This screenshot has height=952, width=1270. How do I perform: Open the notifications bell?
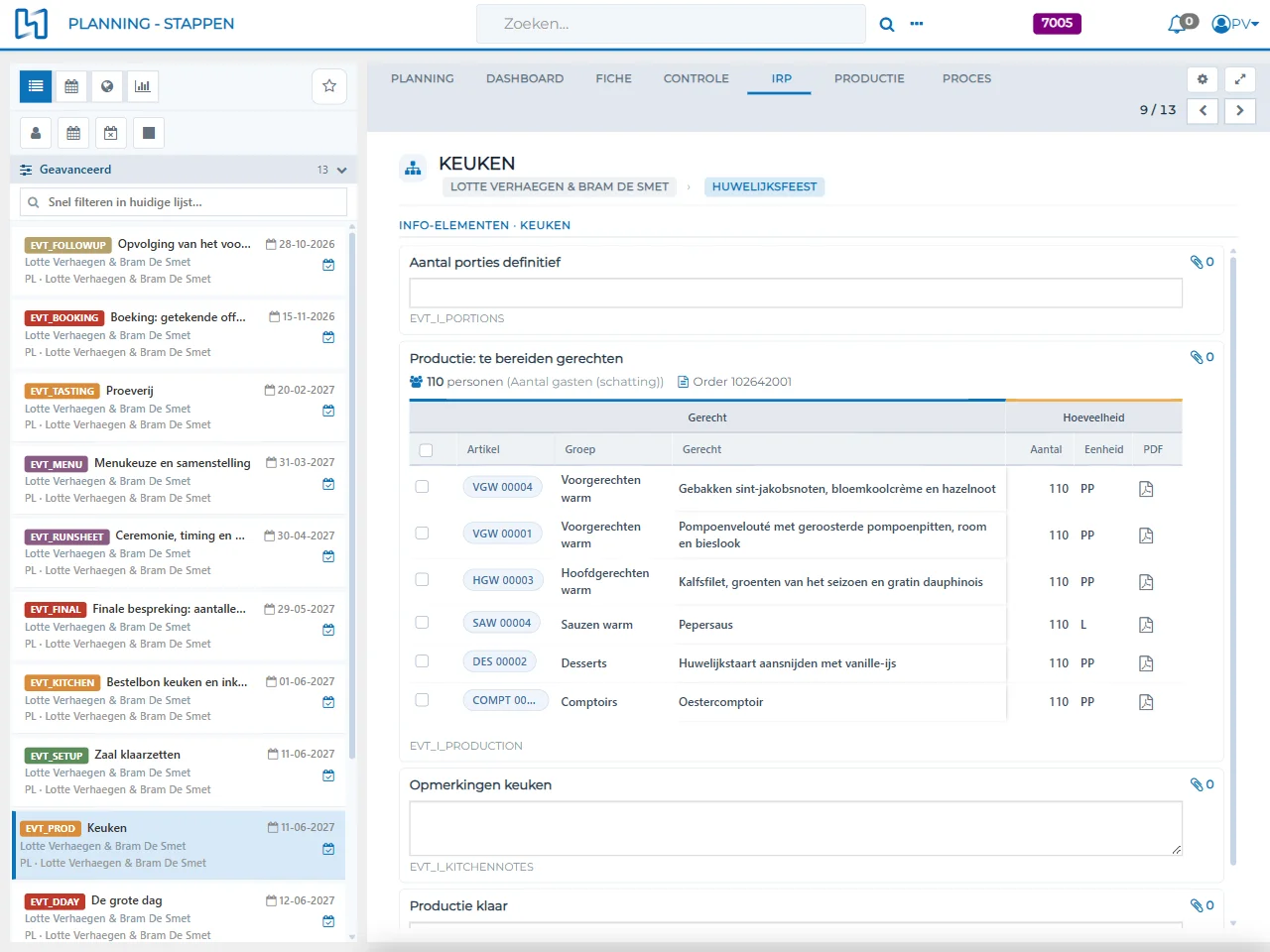click(1177, 24)
